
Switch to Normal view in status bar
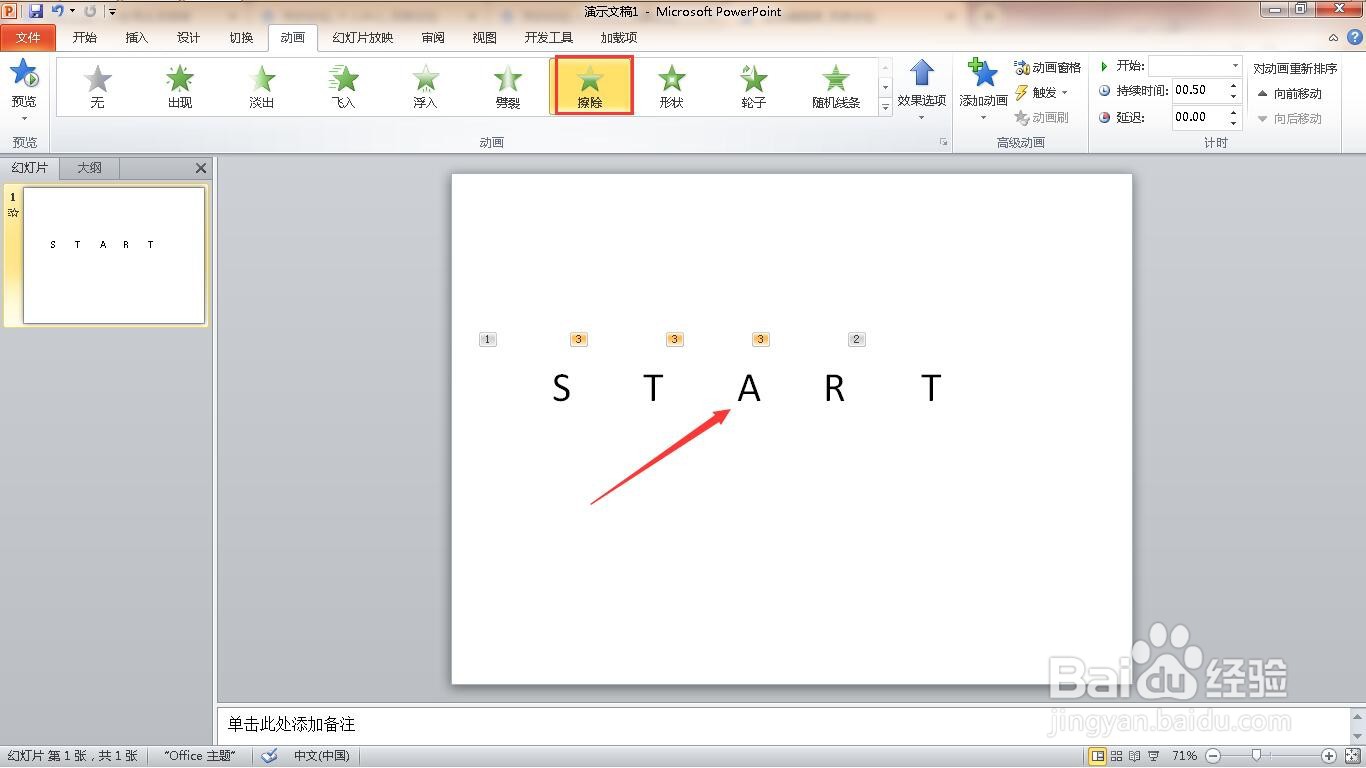[1098, 756]
